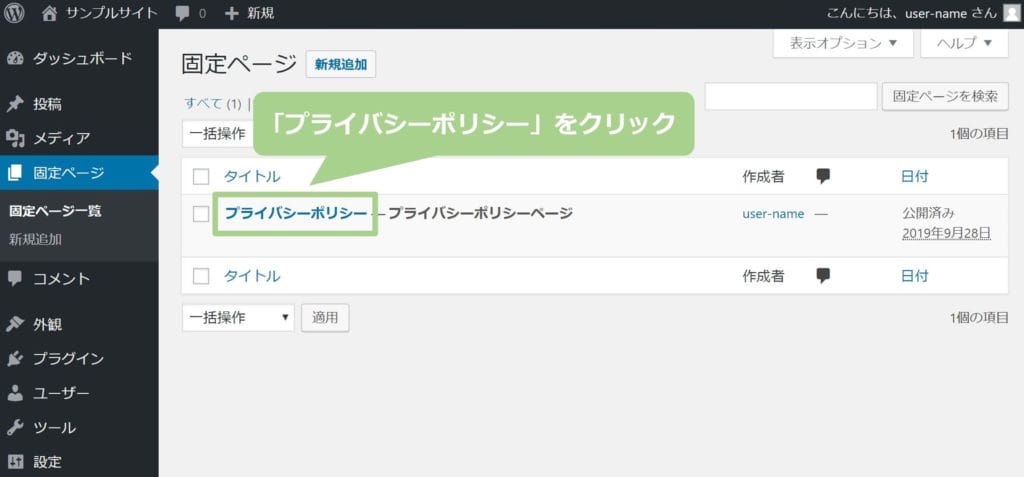Click the Plugins plug icon
1024x477 pixels.
click(15, 358)
